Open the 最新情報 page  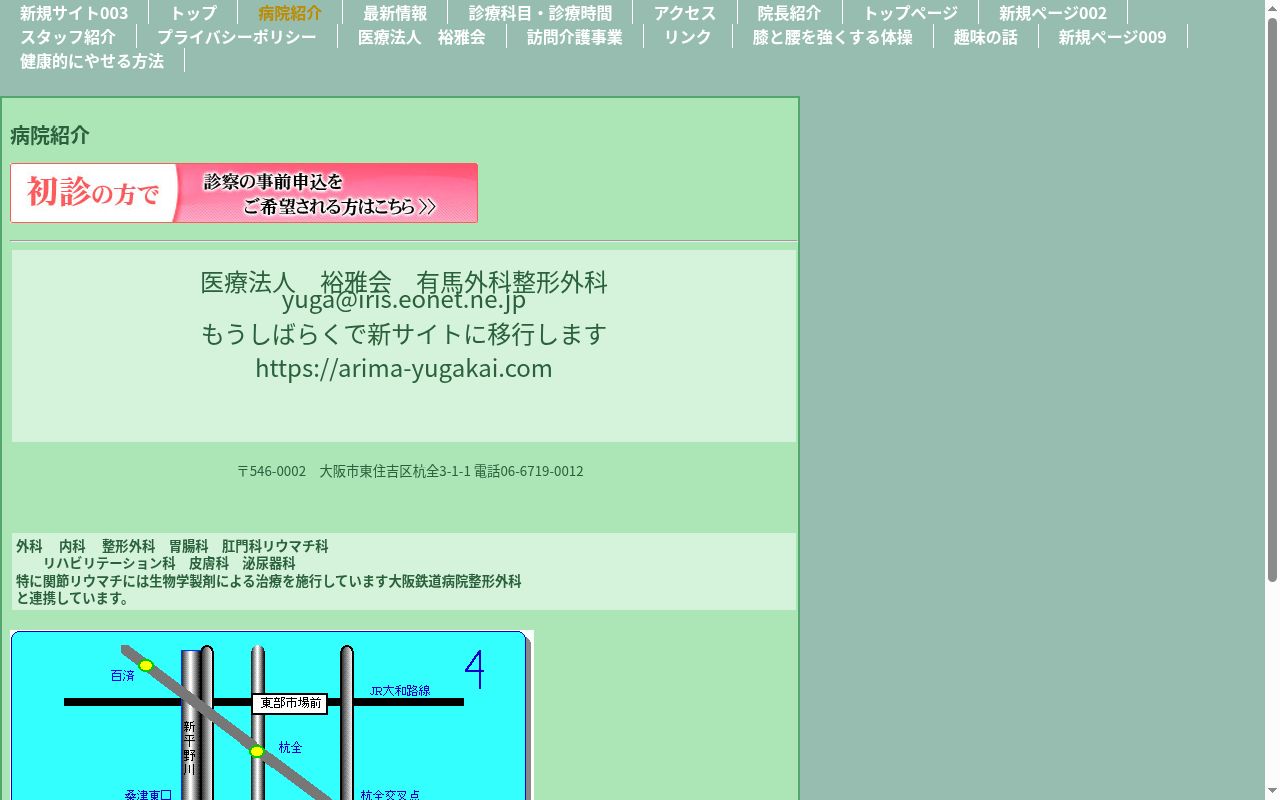click(x=395, y=13)
